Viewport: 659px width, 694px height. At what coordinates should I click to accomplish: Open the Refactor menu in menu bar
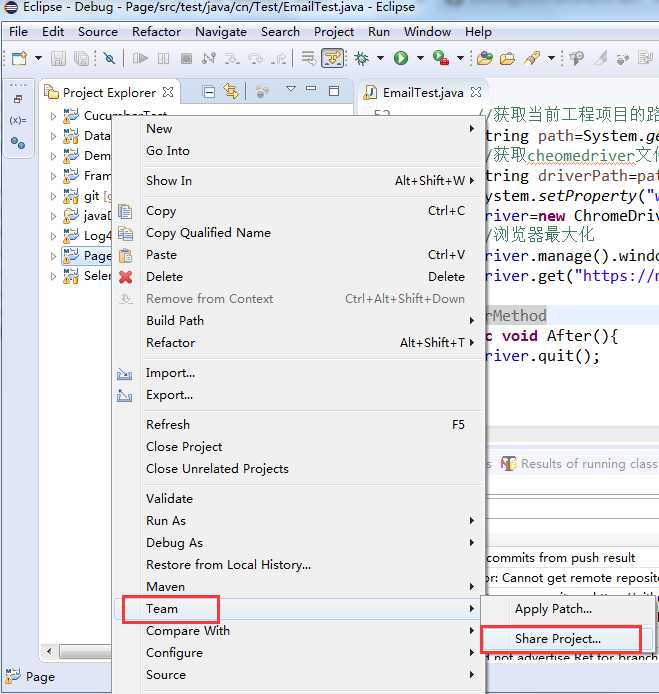[156, 32]
